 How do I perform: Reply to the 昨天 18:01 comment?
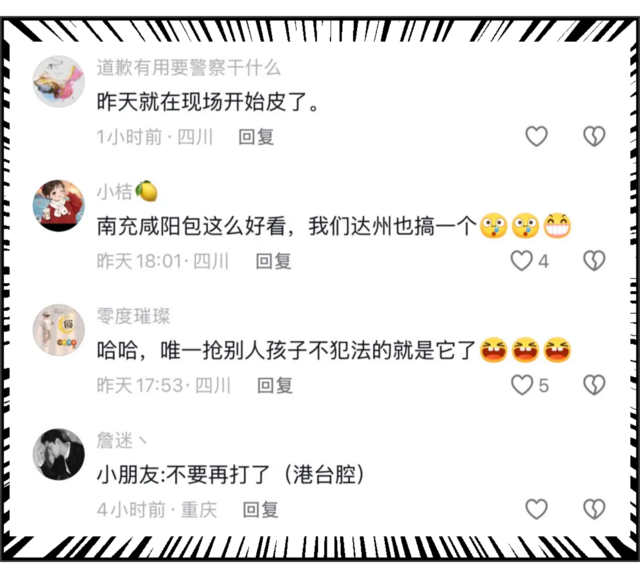coord(273,261)
